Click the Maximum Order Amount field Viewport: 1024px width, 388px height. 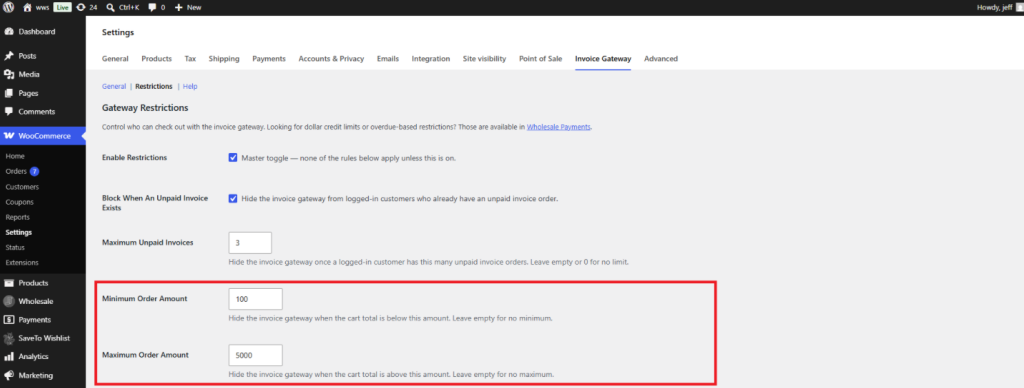pyautogui.click(x=255, y=355)
